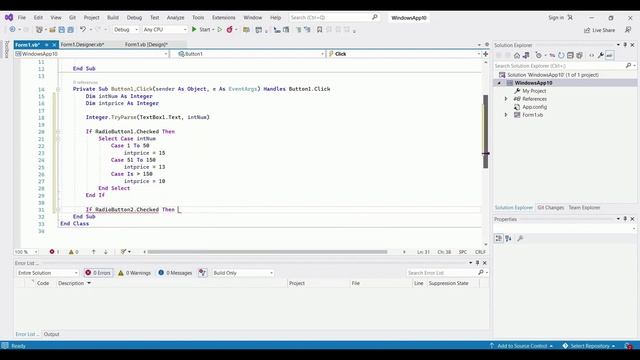Open the 100 % zoom level dropdown
This screenshot has height=360, width=640.
[x=26, y=252]
